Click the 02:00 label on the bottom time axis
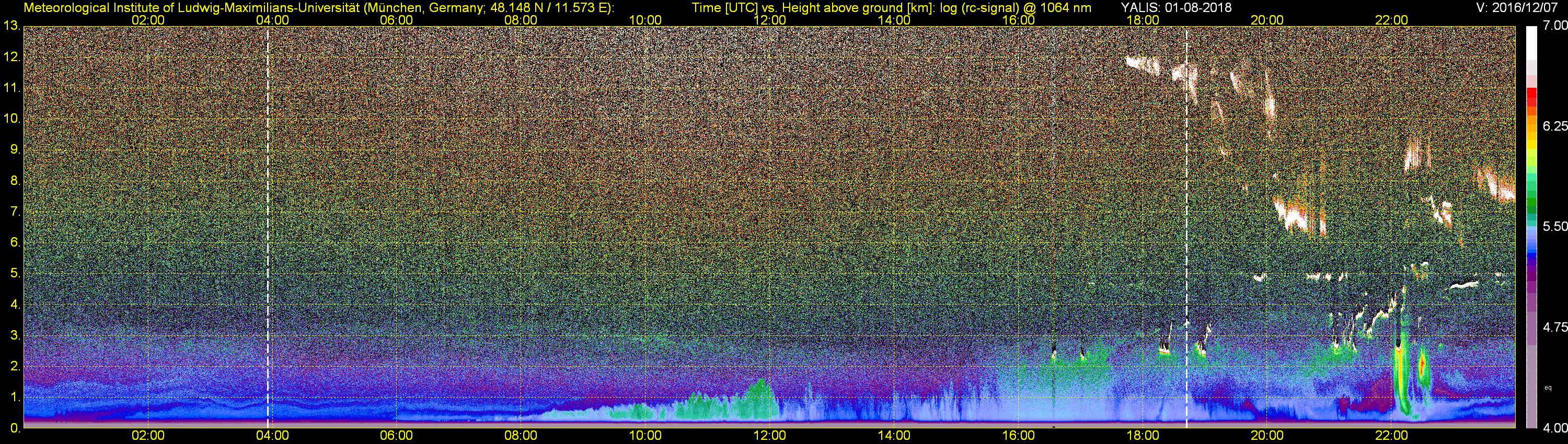This screenshot has height=444, width=1568. click(x=148, y=436)
